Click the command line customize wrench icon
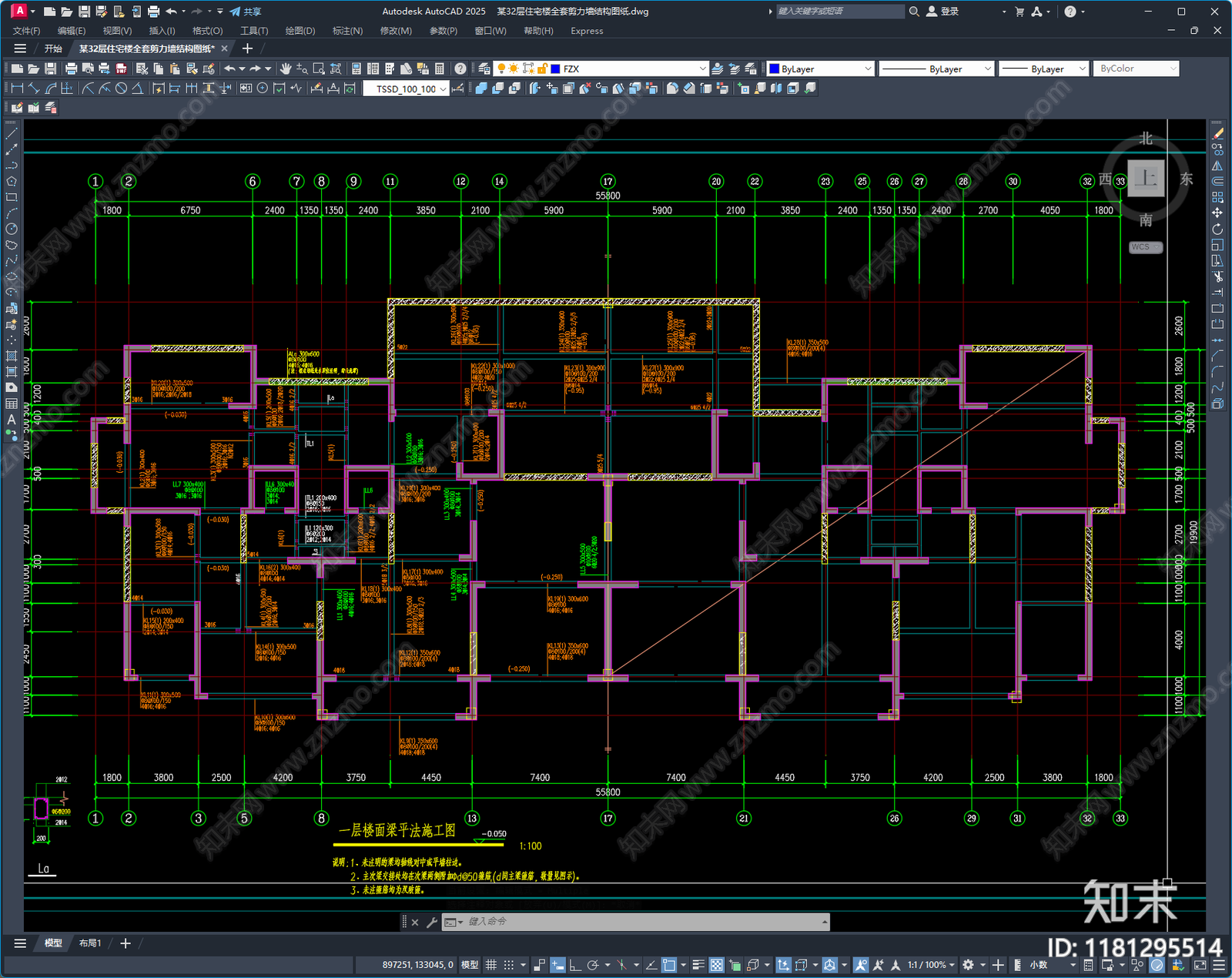The width and height of the screenshot is (1232, 978). (x=432, y=922)
